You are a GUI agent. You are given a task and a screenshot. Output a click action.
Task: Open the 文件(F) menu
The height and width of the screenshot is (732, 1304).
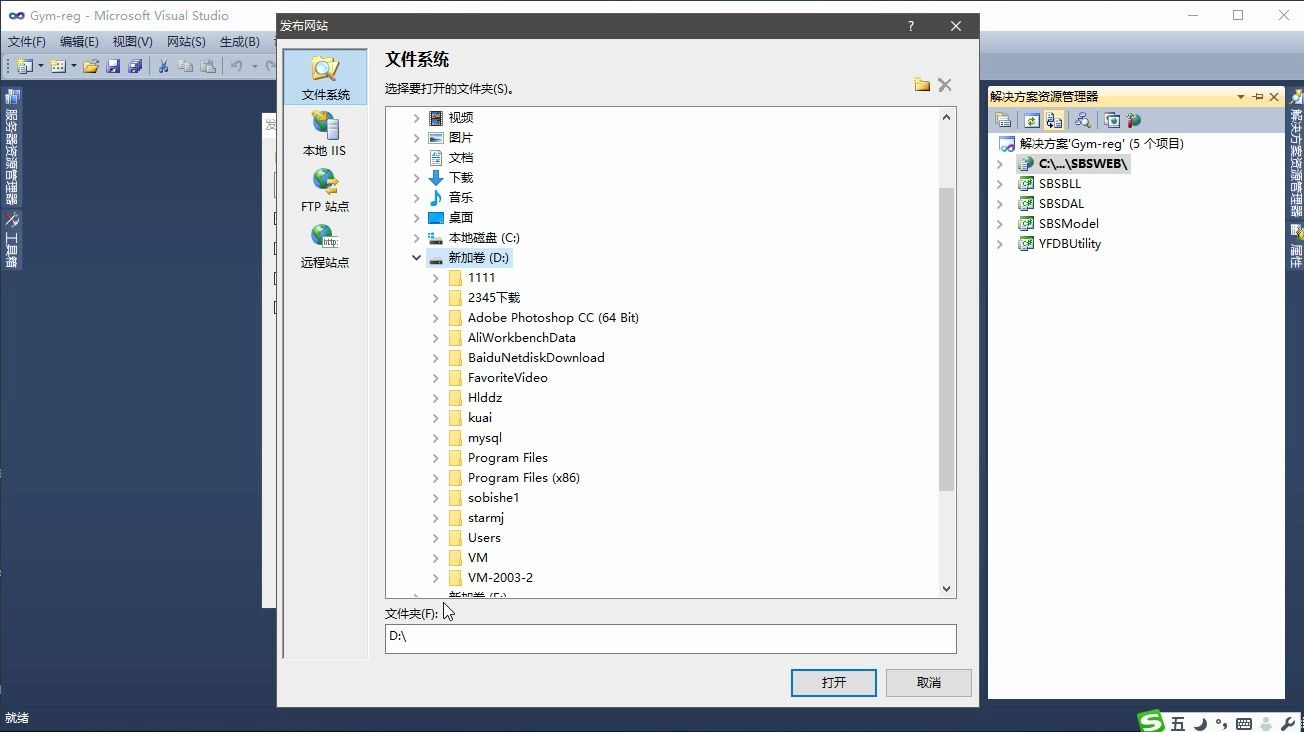coord(27,42)
